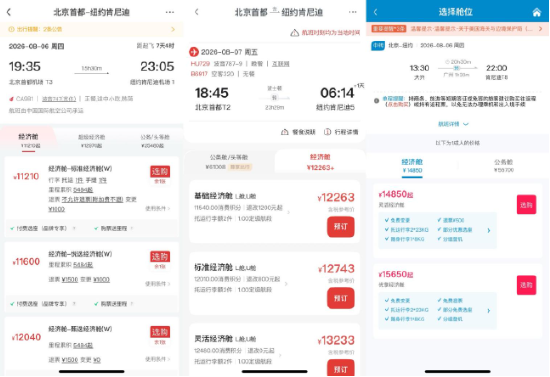Expand benefits arrow for the ¥14850 fare
This screenshot has width=550, height=377.
[489, 230]
